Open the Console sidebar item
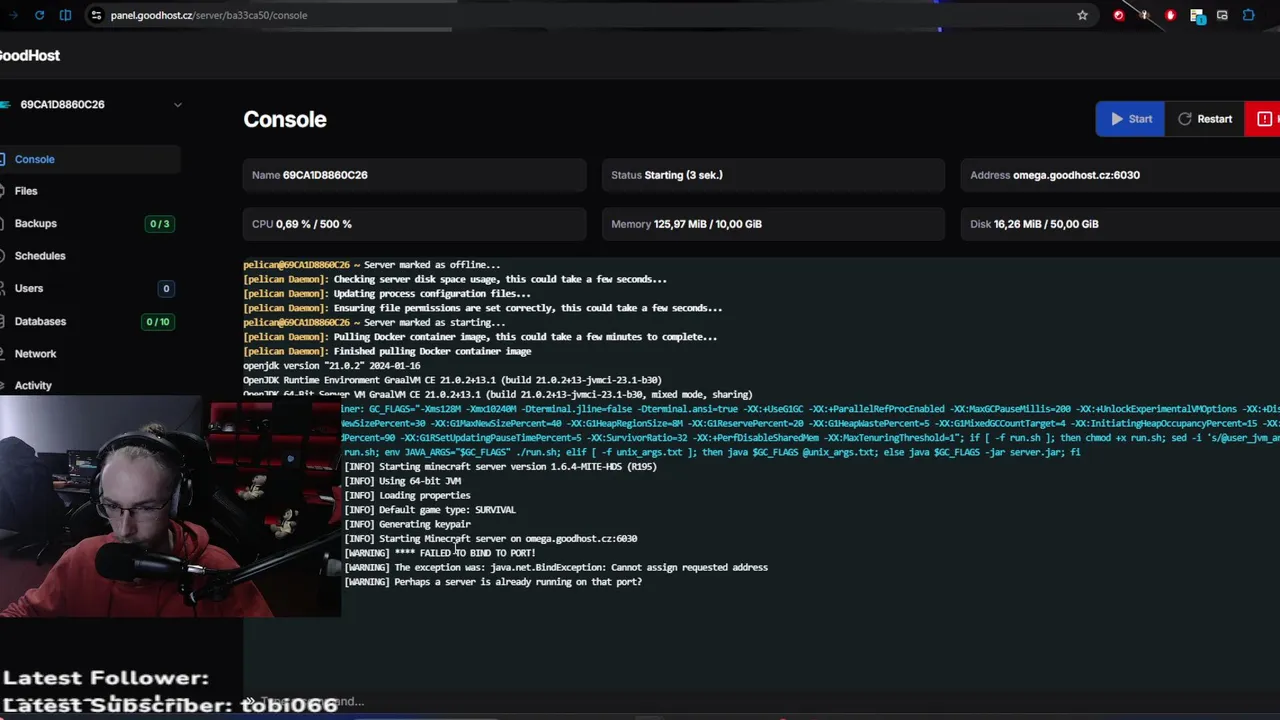 [90, 159]
